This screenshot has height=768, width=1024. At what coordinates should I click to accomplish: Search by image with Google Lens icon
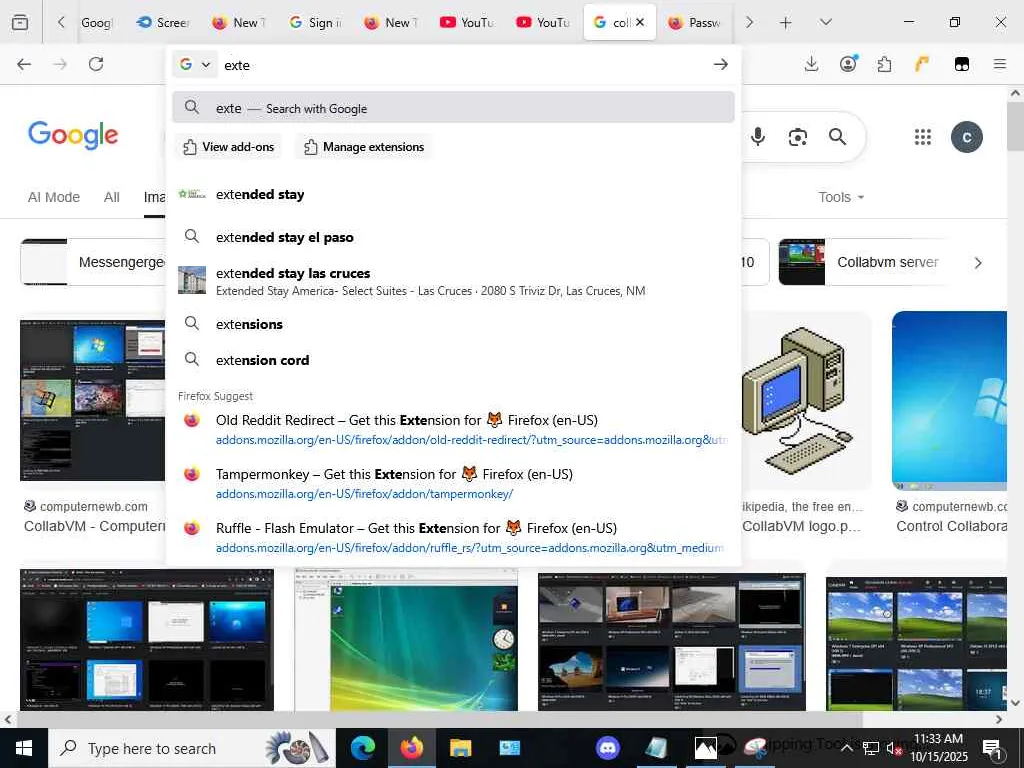(797, 137)
